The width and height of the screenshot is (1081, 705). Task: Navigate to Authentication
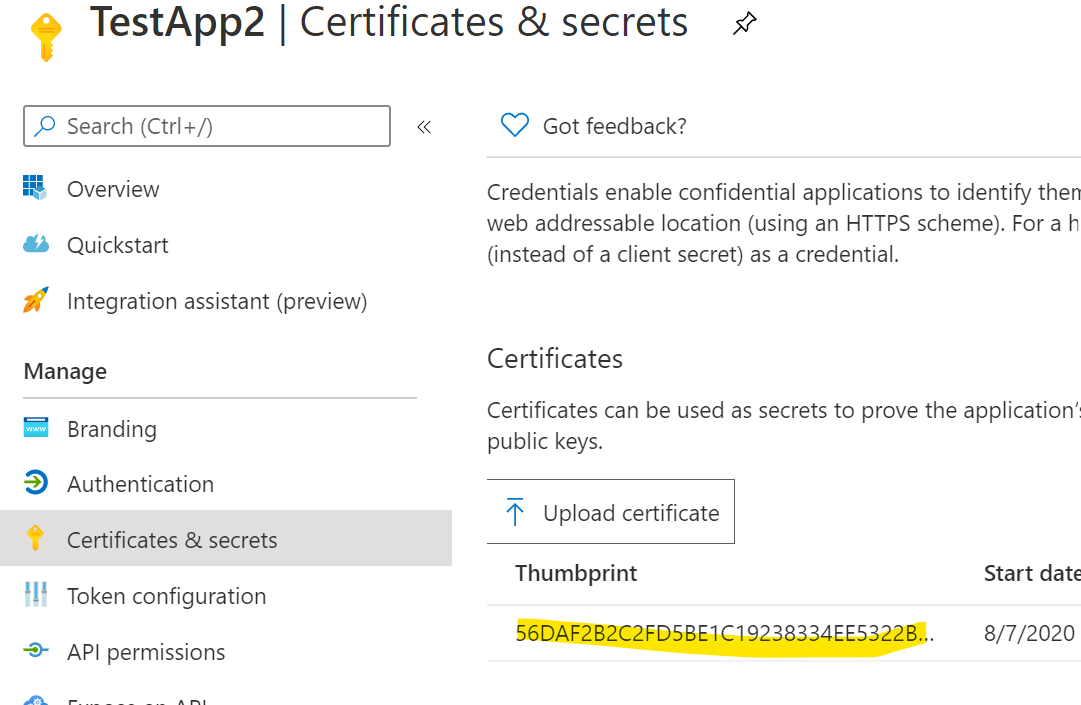tap(141, 484)
